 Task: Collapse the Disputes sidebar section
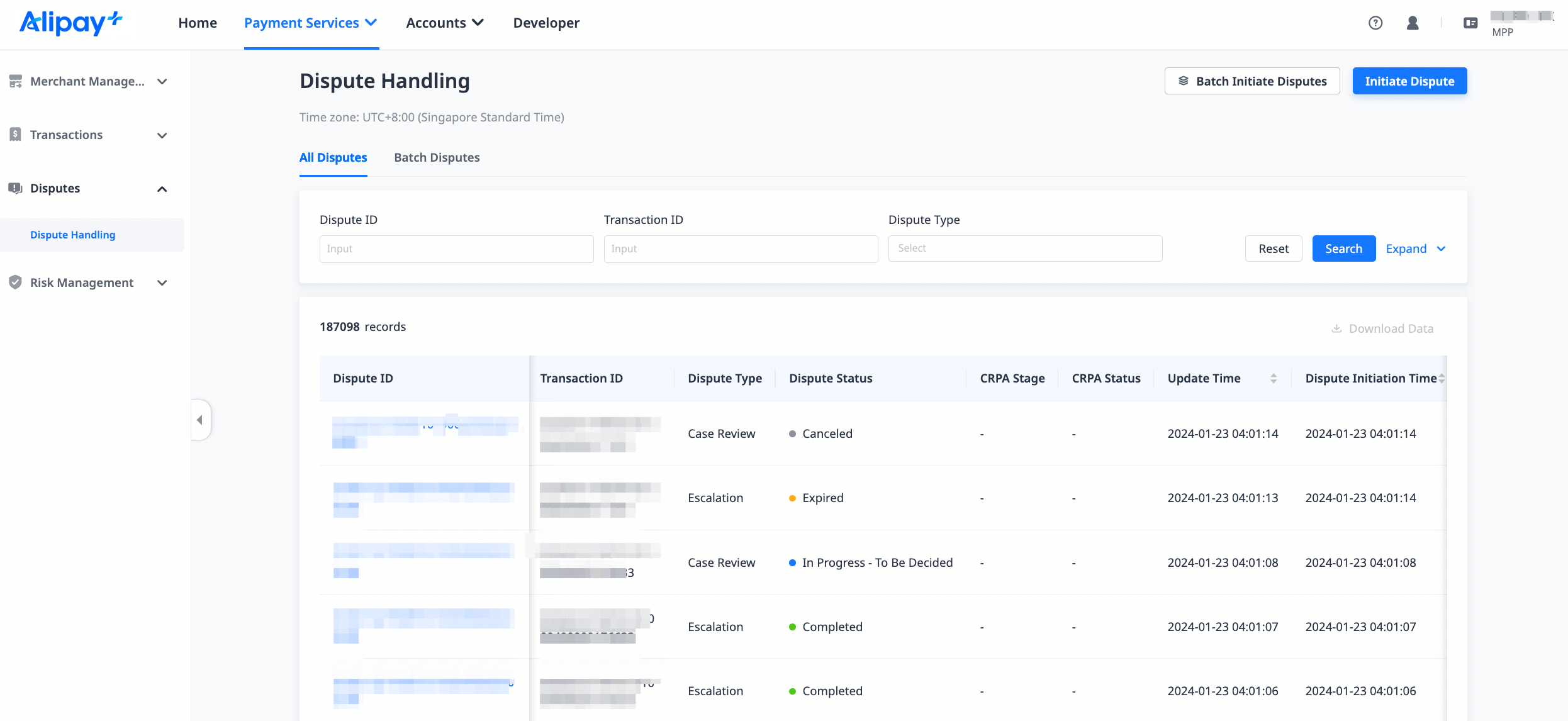[x=162, y=189]
